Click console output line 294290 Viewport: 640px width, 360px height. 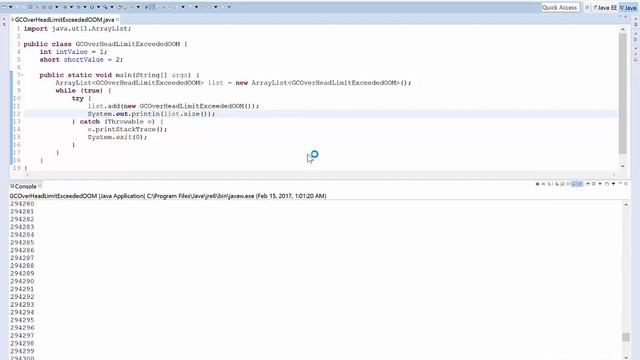[22, 281]
